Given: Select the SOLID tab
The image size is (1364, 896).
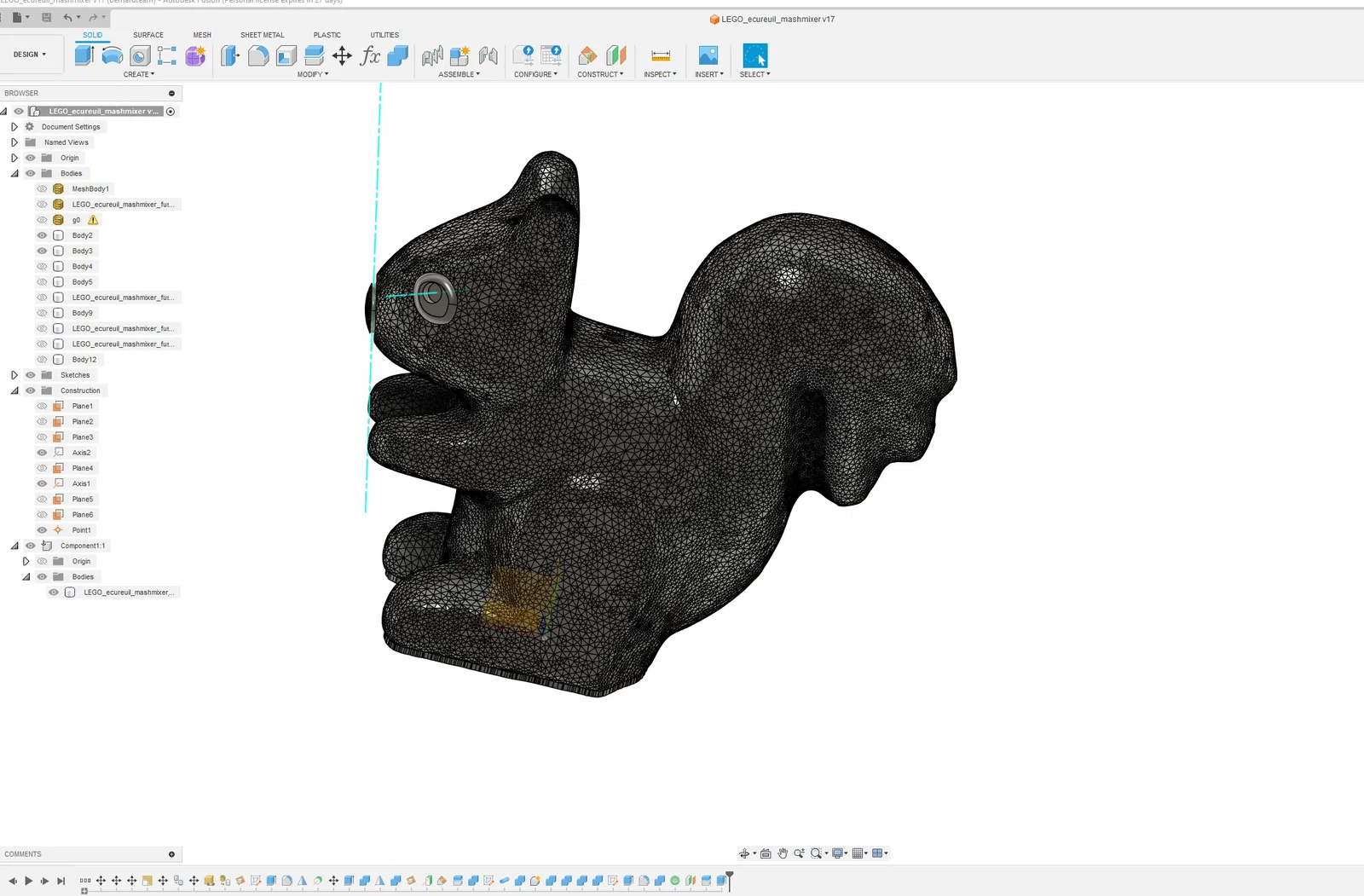Looking at the screenshot, I should (x=93, y=35).
